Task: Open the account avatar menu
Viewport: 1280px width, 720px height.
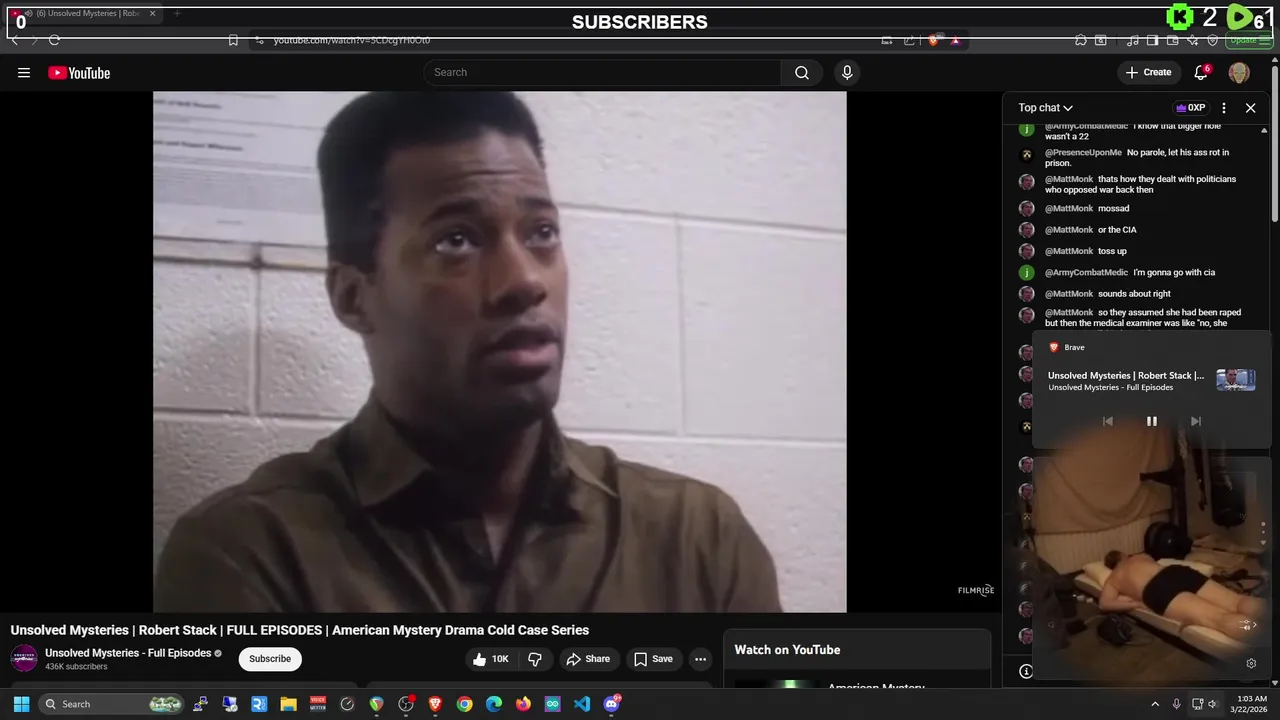Action: point(1239,72)
